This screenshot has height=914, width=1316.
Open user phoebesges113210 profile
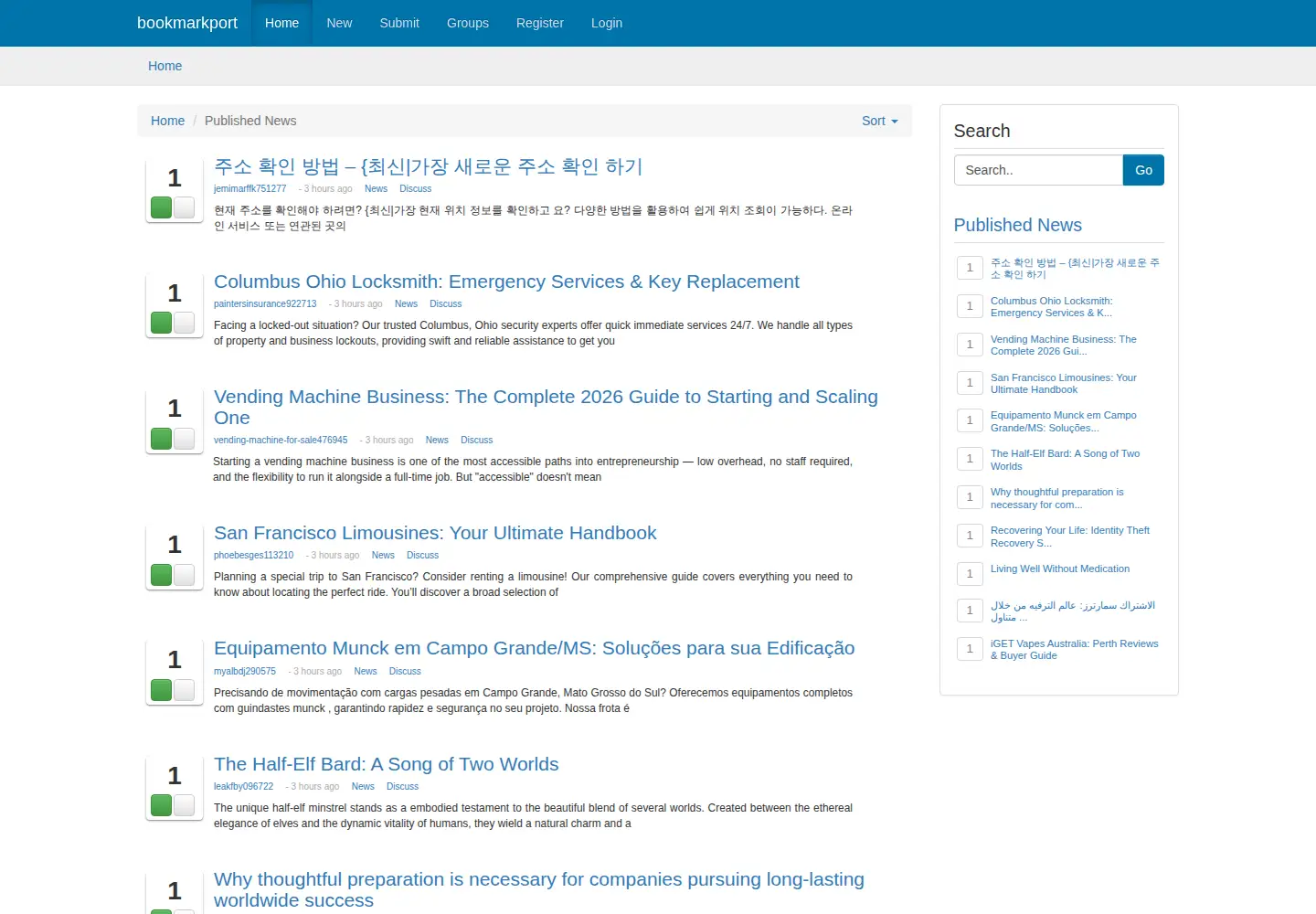click(x=254, y=555)
